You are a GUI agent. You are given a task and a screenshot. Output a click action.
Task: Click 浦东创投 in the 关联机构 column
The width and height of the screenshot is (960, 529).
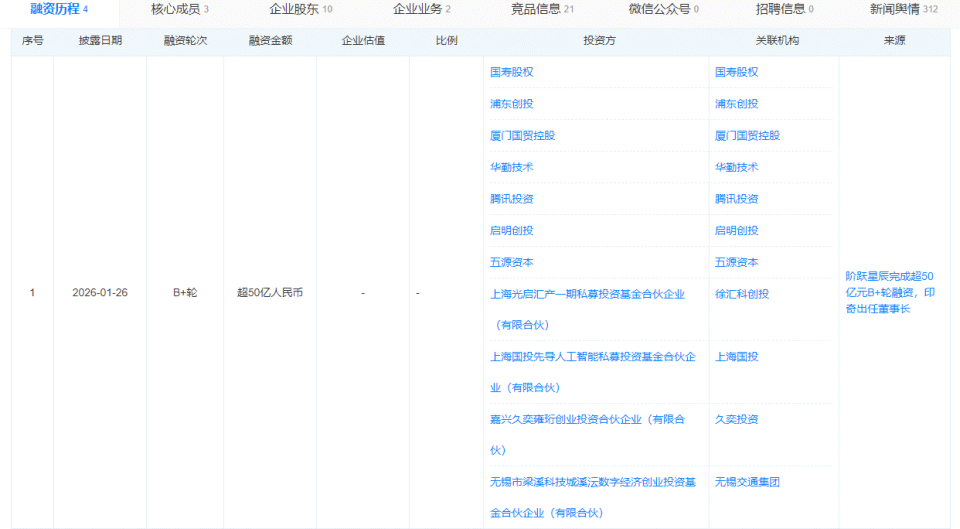pos(736,104)
